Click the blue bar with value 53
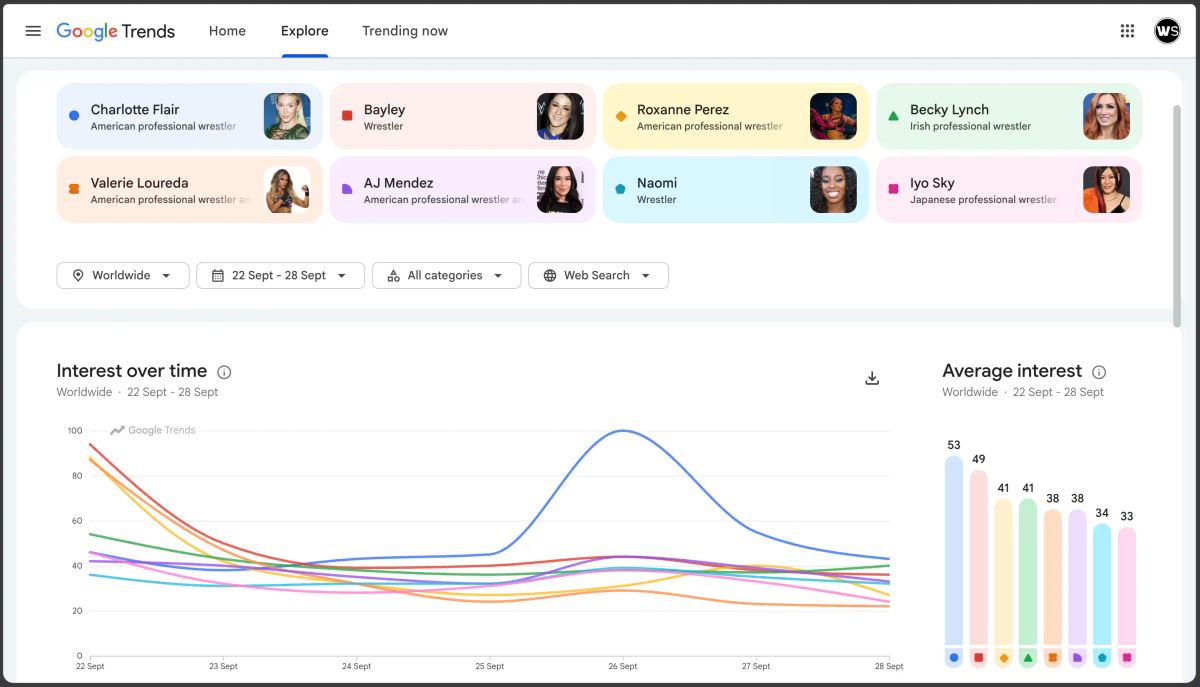1200x687 pixels. [953, 550]
